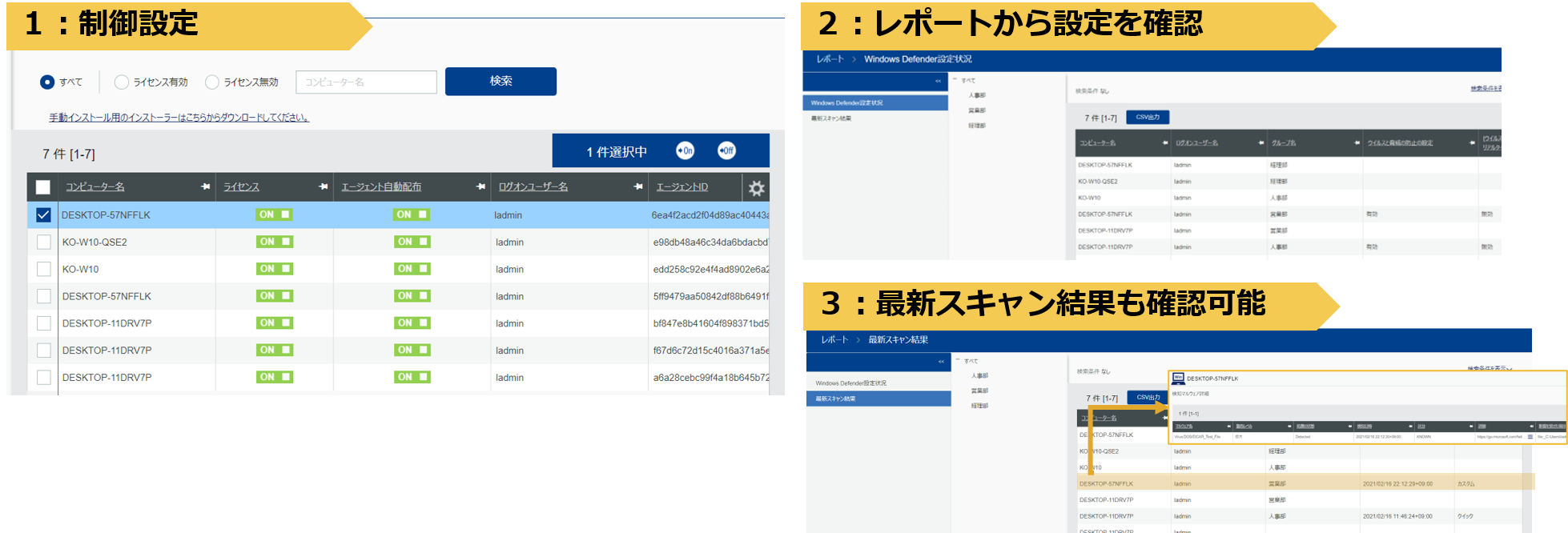Sort the license table by ライセンス header

(x=241, y=186)
